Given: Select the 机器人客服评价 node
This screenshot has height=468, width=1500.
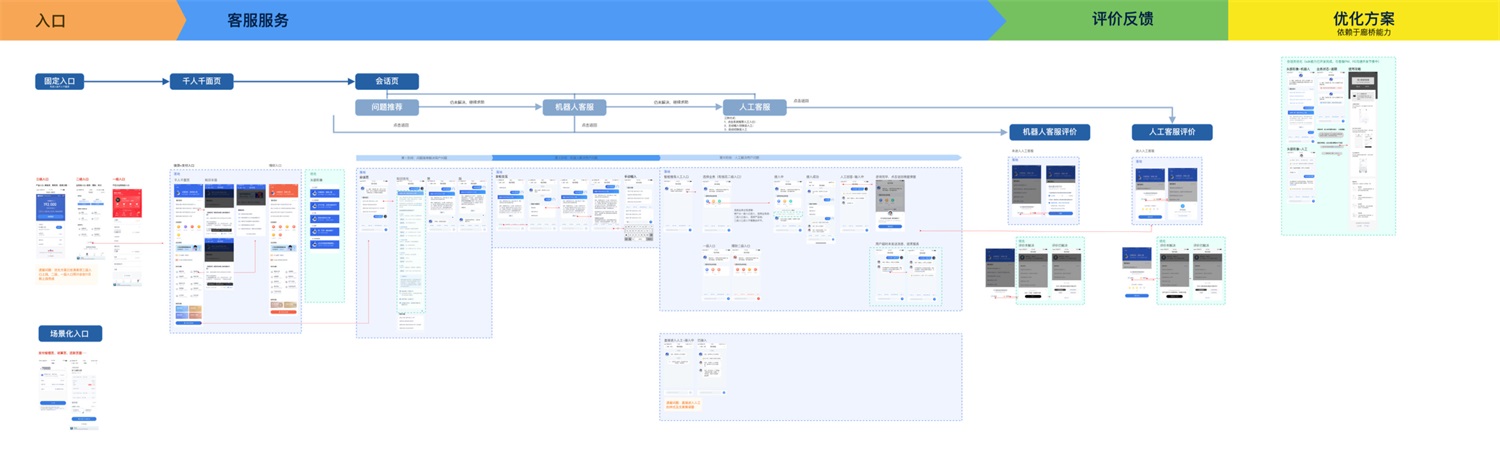Looking at the screenshot, I should [1049, 132].
